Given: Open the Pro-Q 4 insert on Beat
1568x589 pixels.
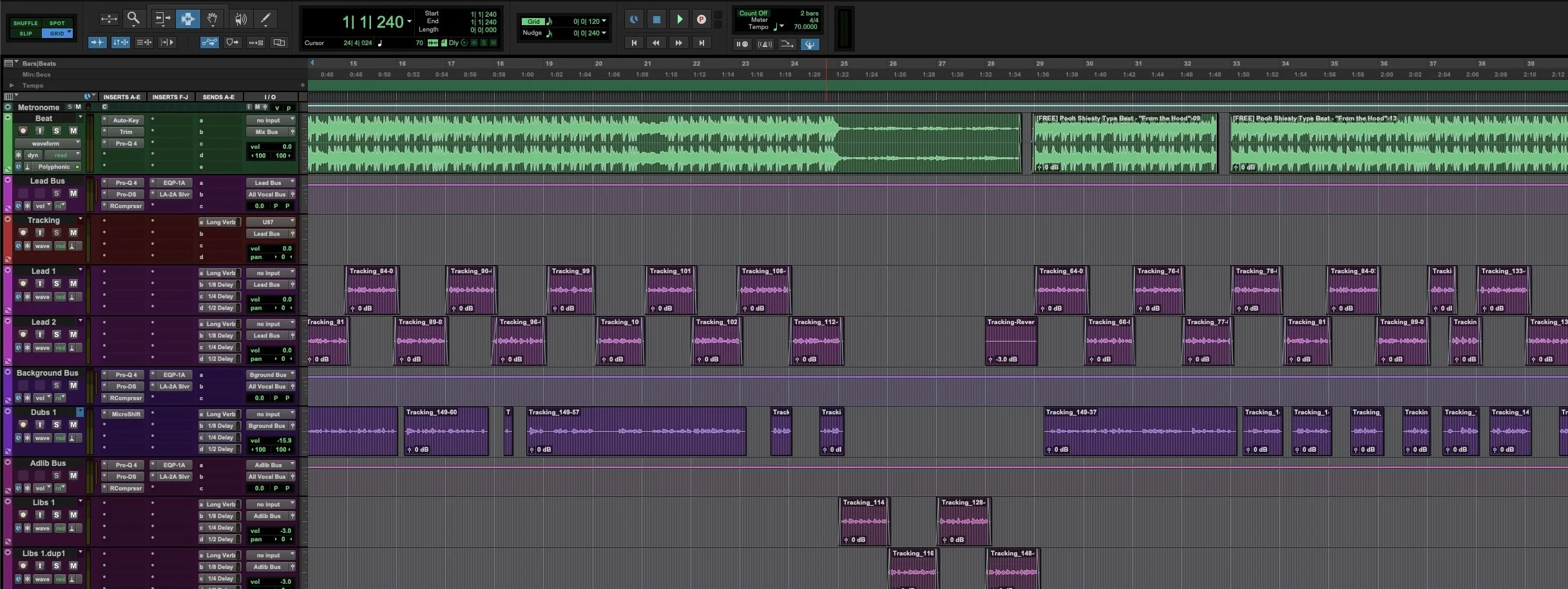Looking at the screenshot, I should click(x=126, y=144).
